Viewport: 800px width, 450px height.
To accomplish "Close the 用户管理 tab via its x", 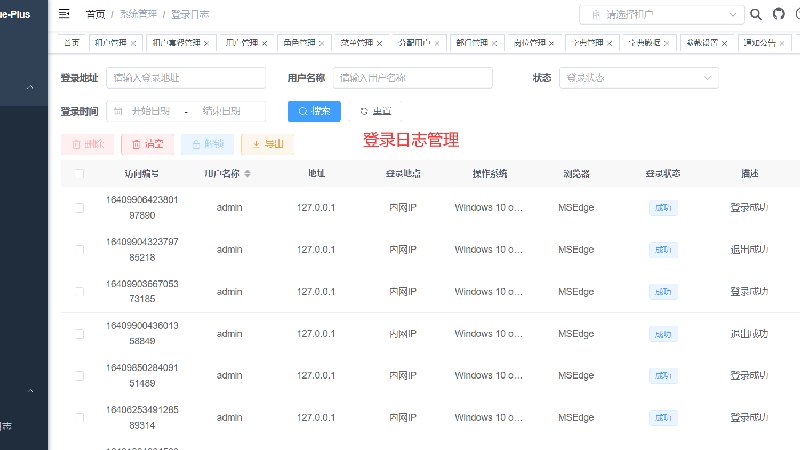I will [264, 43].
